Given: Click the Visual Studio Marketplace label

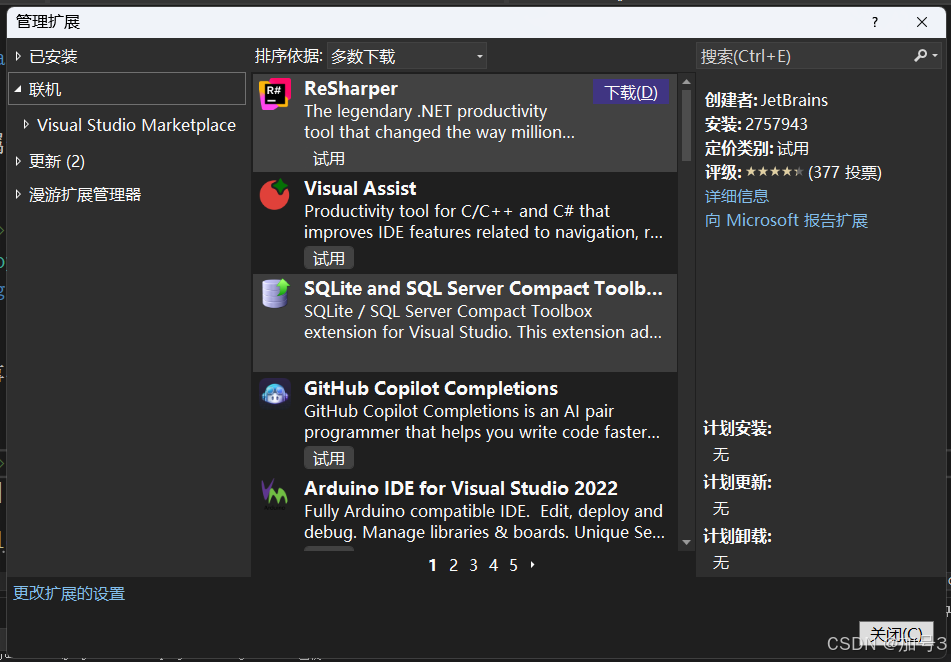Looking at the screenshot, I should click(x=136, y=125).
